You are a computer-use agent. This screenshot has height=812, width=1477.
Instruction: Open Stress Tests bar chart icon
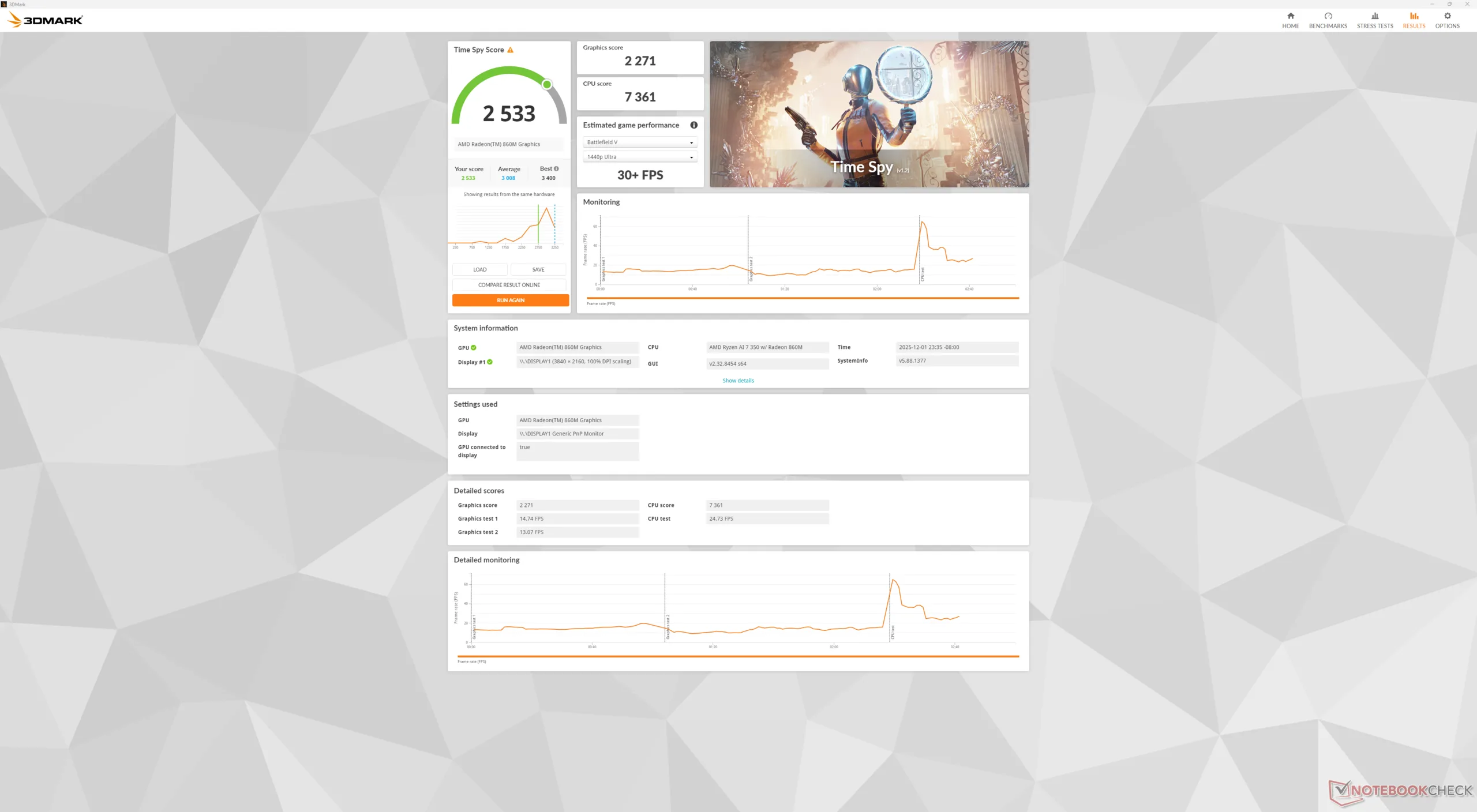pos(1374,16)
